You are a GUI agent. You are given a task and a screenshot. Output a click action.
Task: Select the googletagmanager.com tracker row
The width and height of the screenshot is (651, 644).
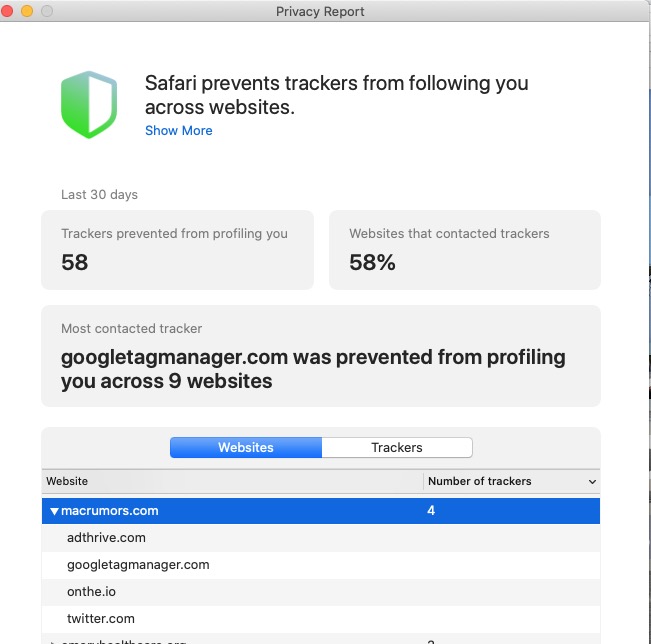tap(138, 565)
